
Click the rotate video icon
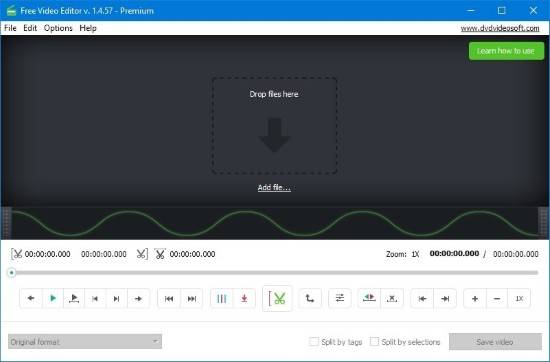(x=310, y=299)
